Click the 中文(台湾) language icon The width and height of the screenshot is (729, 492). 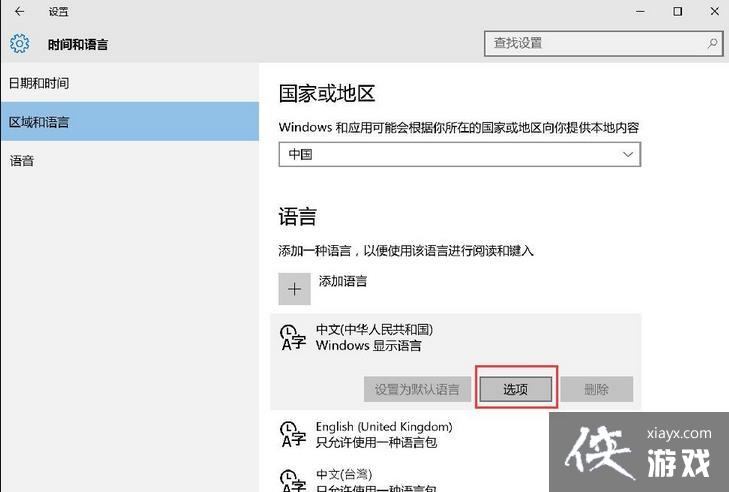pyautogui.click(x=293, y=481)
